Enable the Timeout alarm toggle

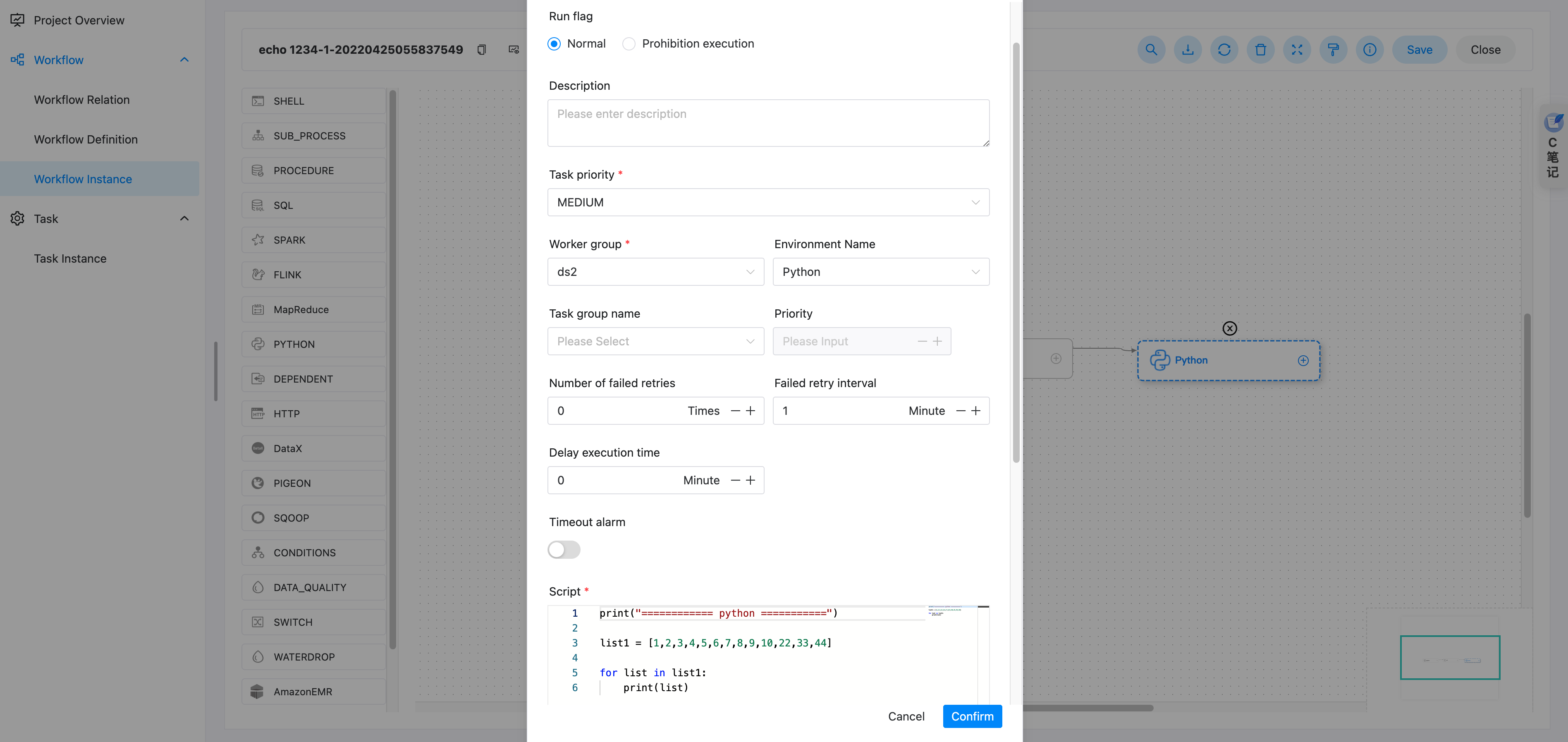(x=564, y=550)
